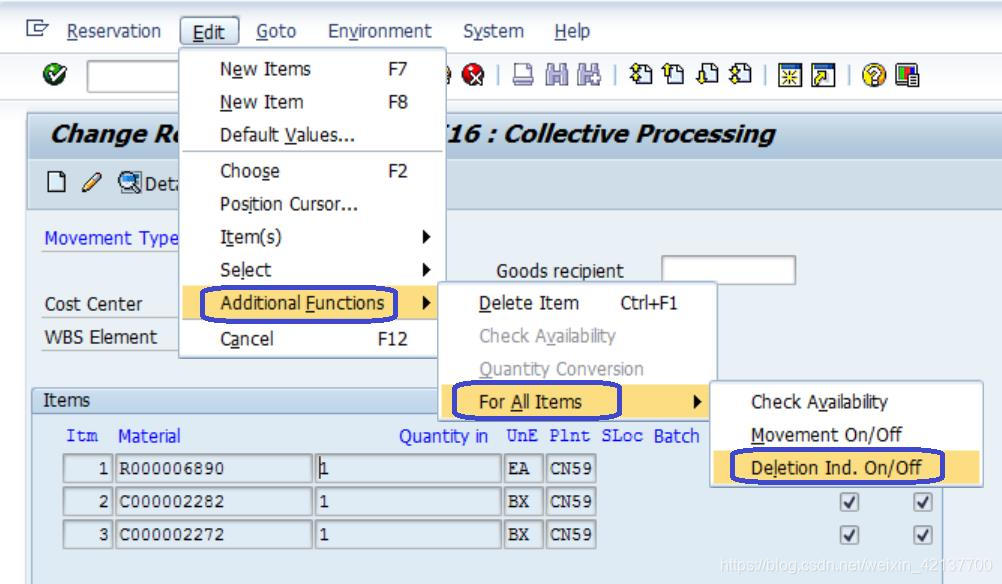This screenshot has width=1002, height=584.
Task: Click the Items group header
Action: point(66,400)
